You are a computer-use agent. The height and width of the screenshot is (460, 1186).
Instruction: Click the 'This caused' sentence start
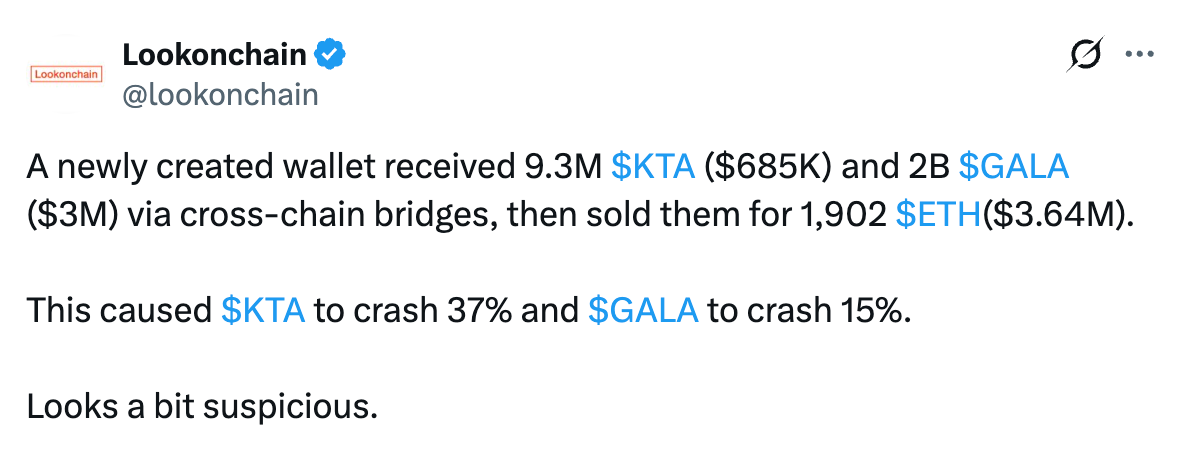pos(120,311)
